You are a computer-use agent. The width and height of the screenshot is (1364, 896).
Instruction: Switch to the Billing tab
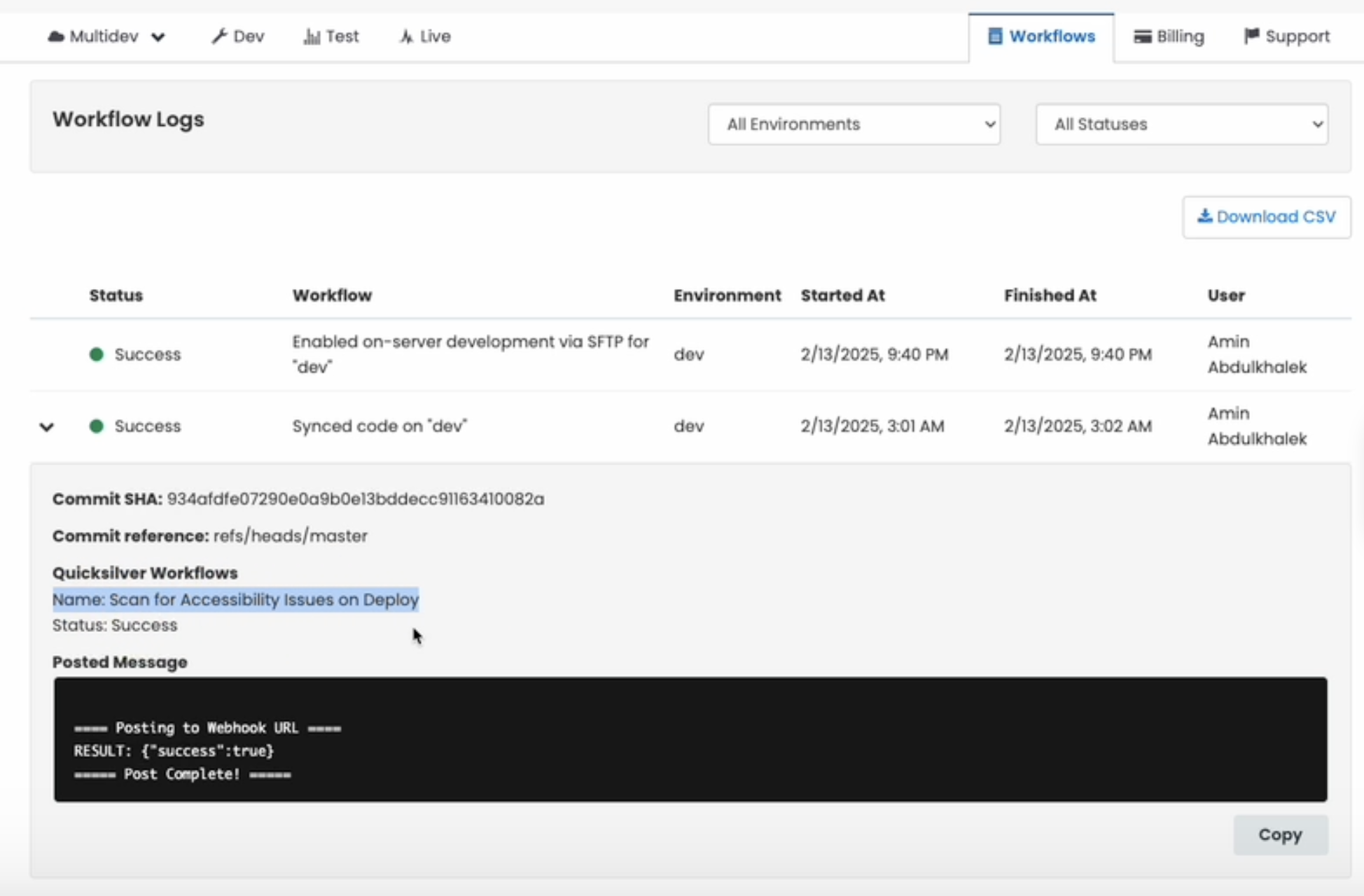[1168, 36]
